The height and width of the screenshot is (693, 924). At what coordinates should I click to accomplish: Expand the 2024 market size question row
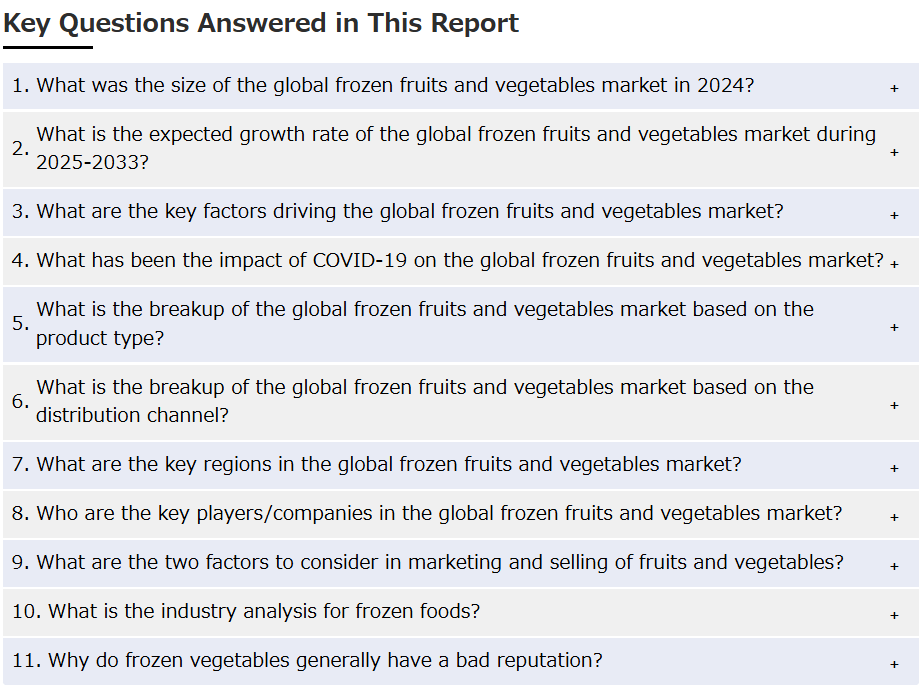(461, 86)
